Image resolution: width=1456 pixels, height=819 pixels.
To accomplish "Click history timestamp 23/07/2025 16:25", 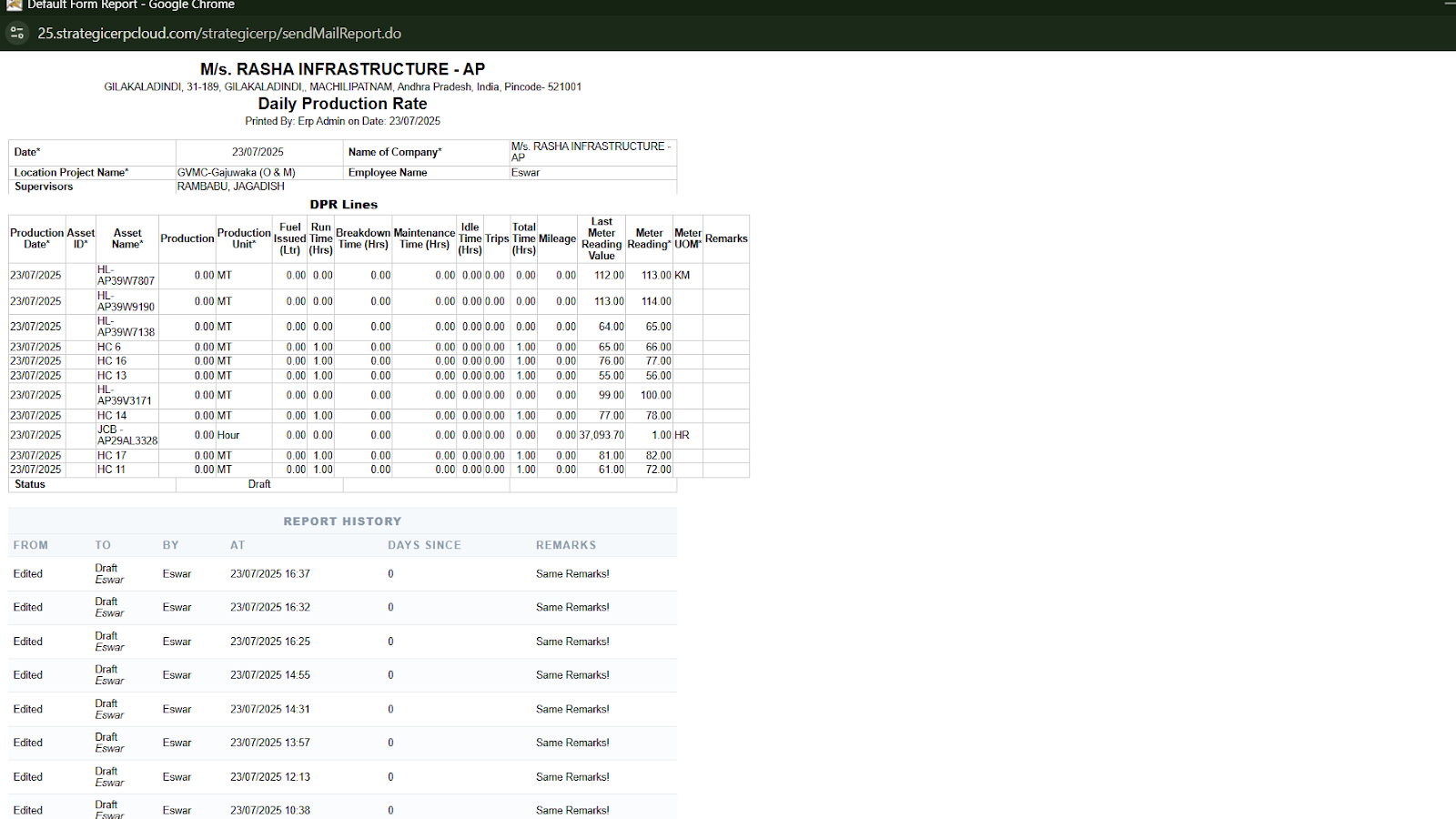I will click(x=270, y=642).
